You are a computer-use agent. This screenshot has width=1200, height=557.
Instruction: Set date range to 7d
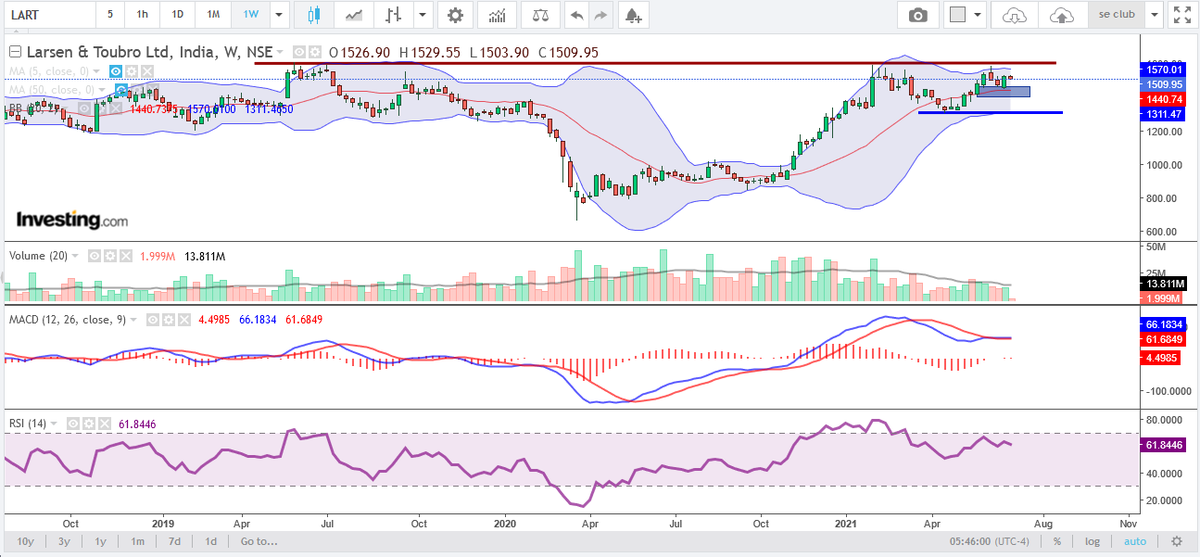coord(175,541)
